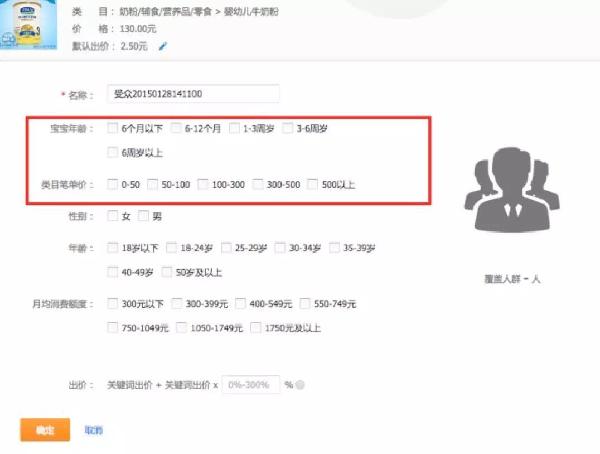Click the pencil edit icon beside default bid
600x454 pixels.
pyautogui.click(x=163, y=46)
